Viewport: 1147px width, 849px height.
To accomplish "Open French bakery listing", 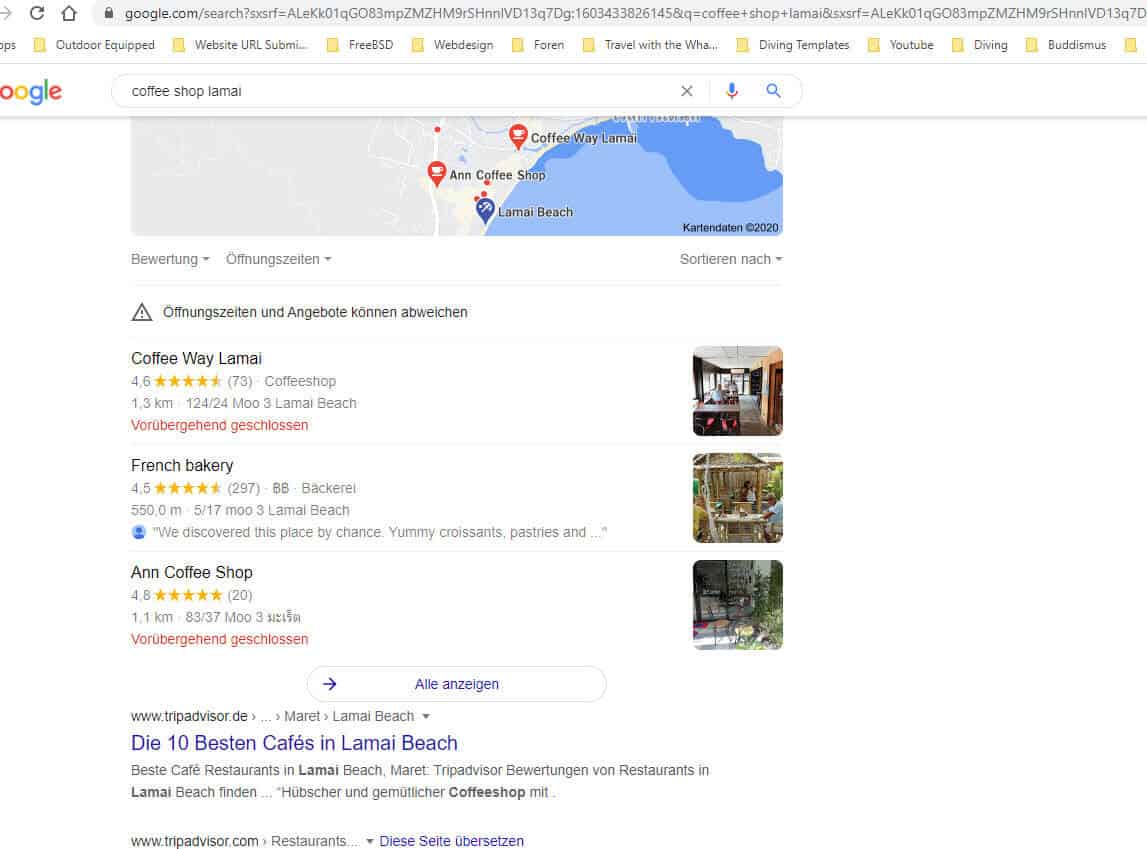I will tap(182, 465).
